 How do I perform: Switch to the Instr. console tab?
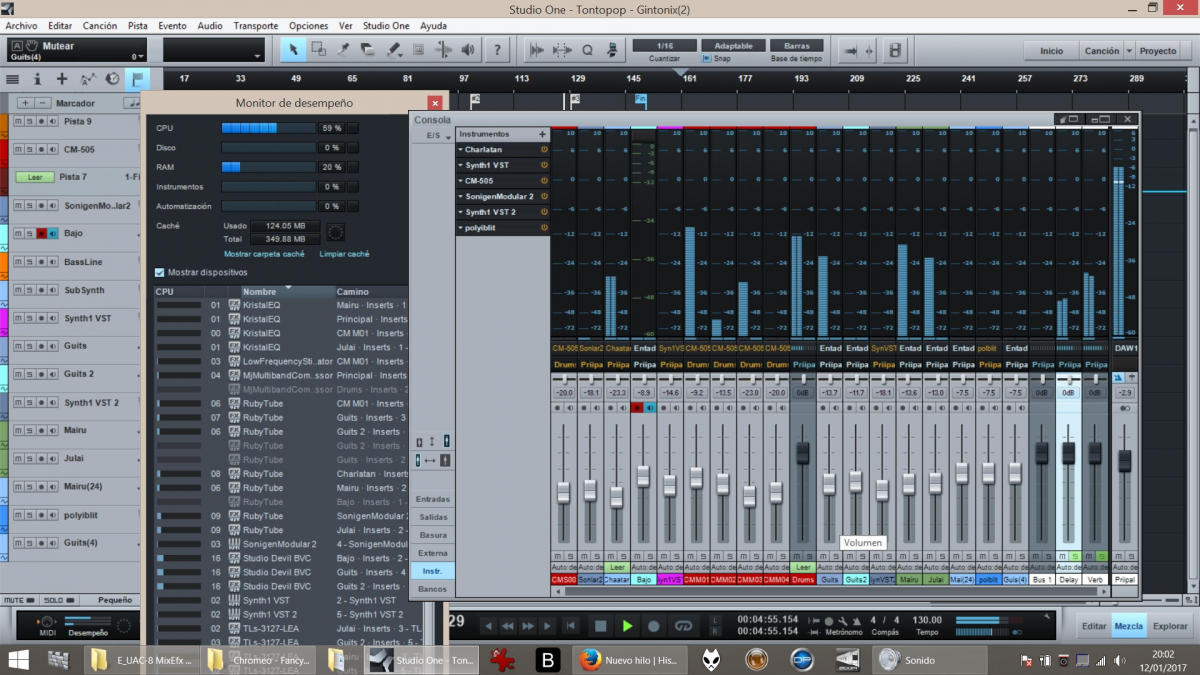432,570
